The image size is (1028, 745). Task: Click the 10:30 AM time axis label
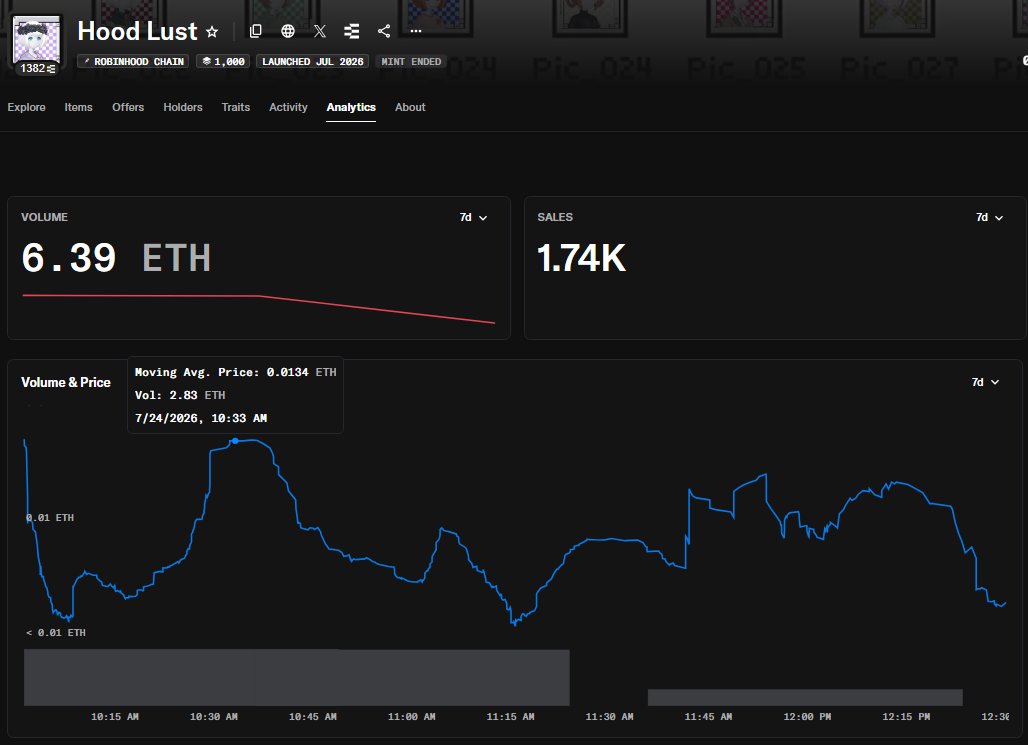coord(214,717)
